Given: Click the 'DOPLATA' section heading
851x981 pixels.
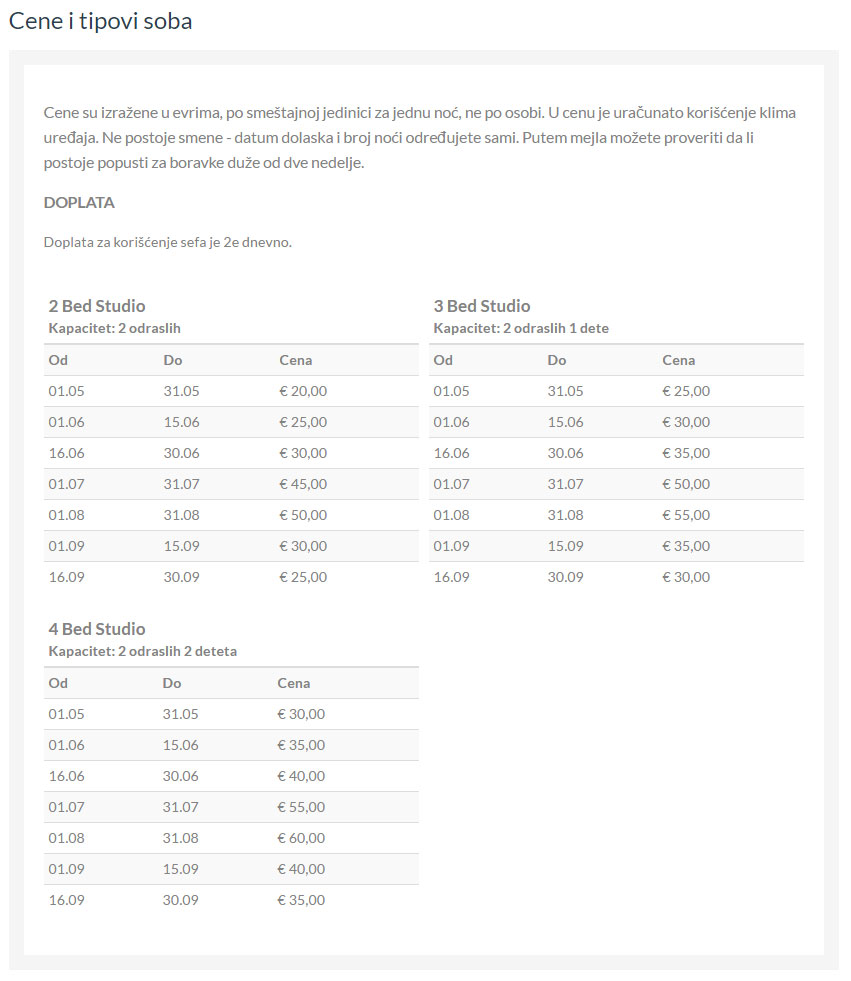Looking at the screenshot, I should point(79,203).
